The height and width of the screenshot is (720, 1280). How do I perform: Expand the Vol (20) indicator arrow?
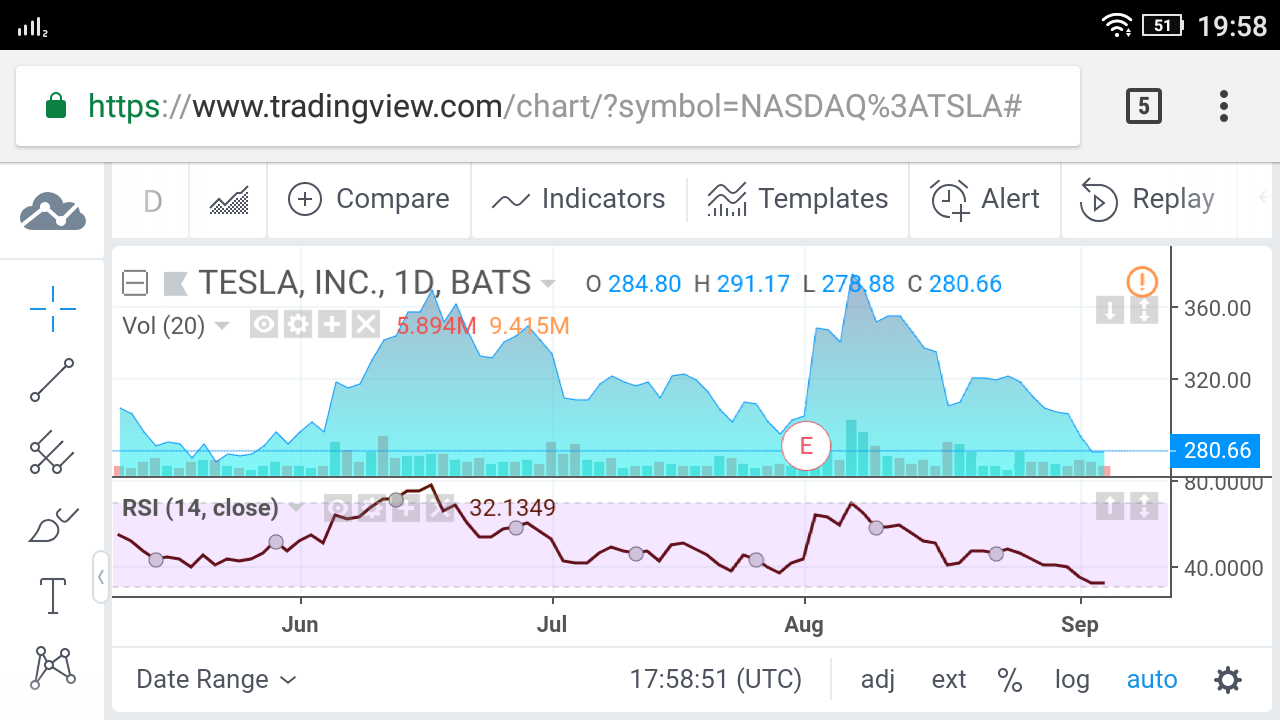pyautogui.click(x=222, y=326)
